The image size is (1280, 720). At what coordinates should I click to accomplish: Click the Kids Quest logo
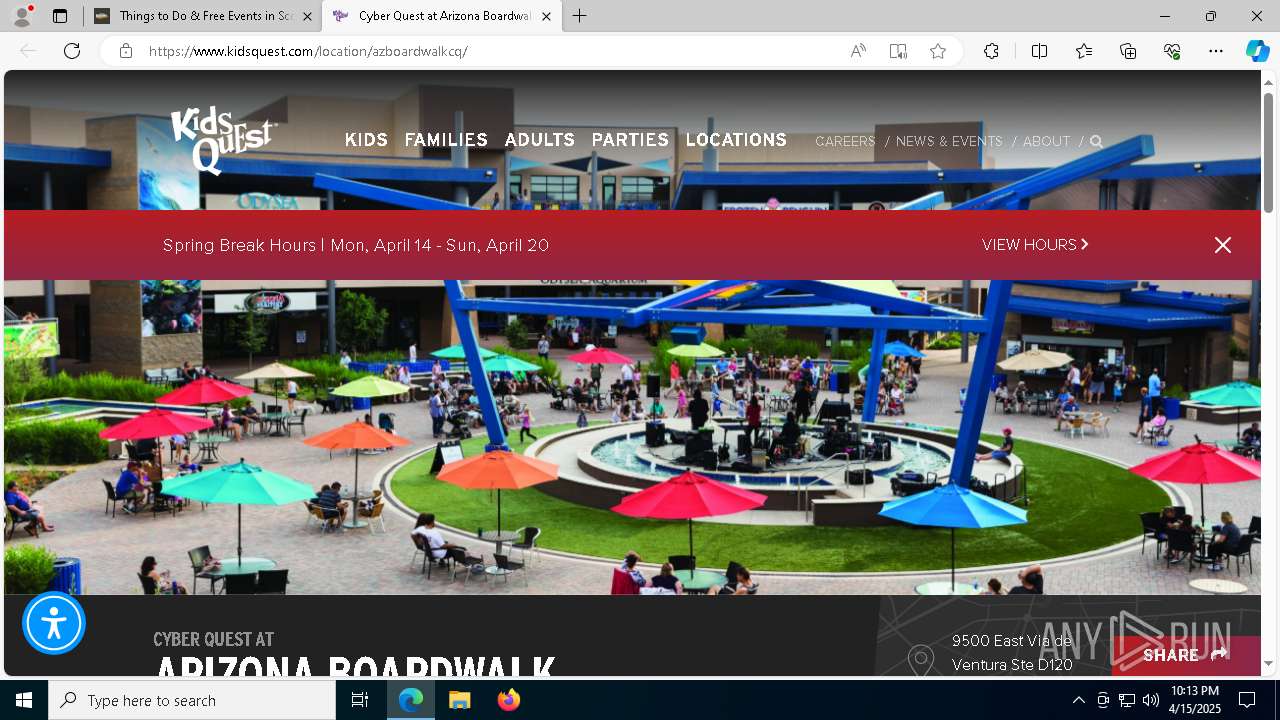[223, 140]
